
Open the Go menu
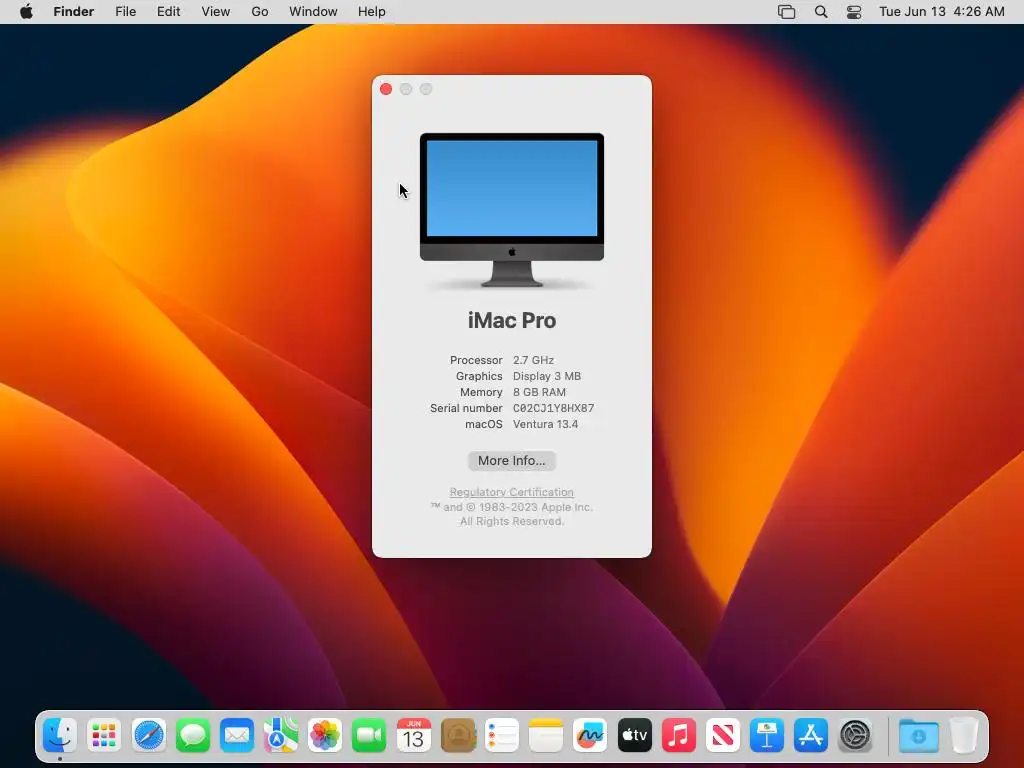coord(260,12)
